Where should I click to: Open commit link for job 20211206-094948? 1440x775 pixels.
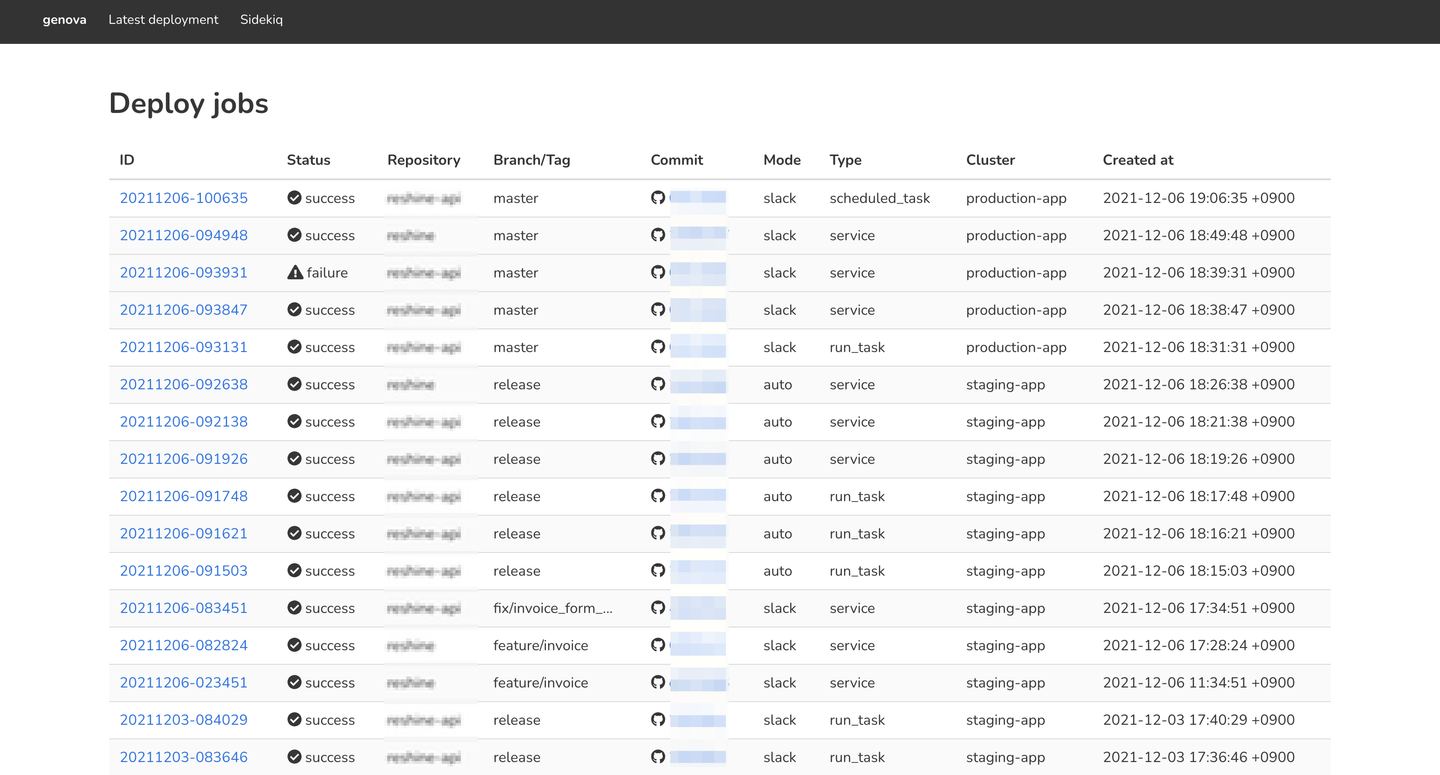698,235
